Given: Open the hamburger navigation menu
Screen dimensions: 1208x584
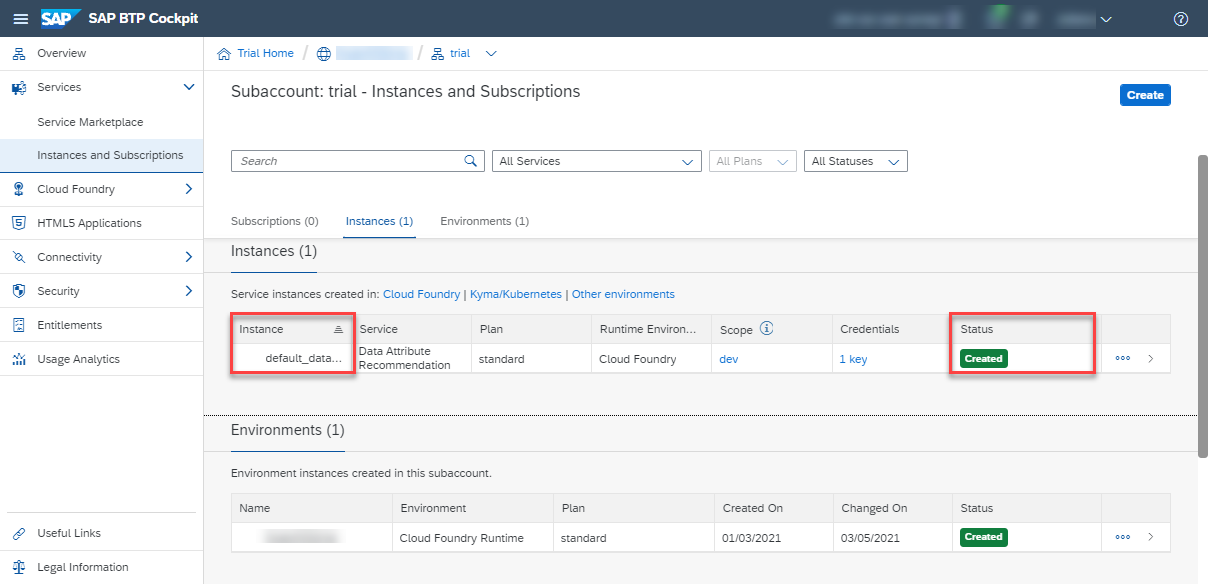Looking at the screenshot, I should pos(20,18).
